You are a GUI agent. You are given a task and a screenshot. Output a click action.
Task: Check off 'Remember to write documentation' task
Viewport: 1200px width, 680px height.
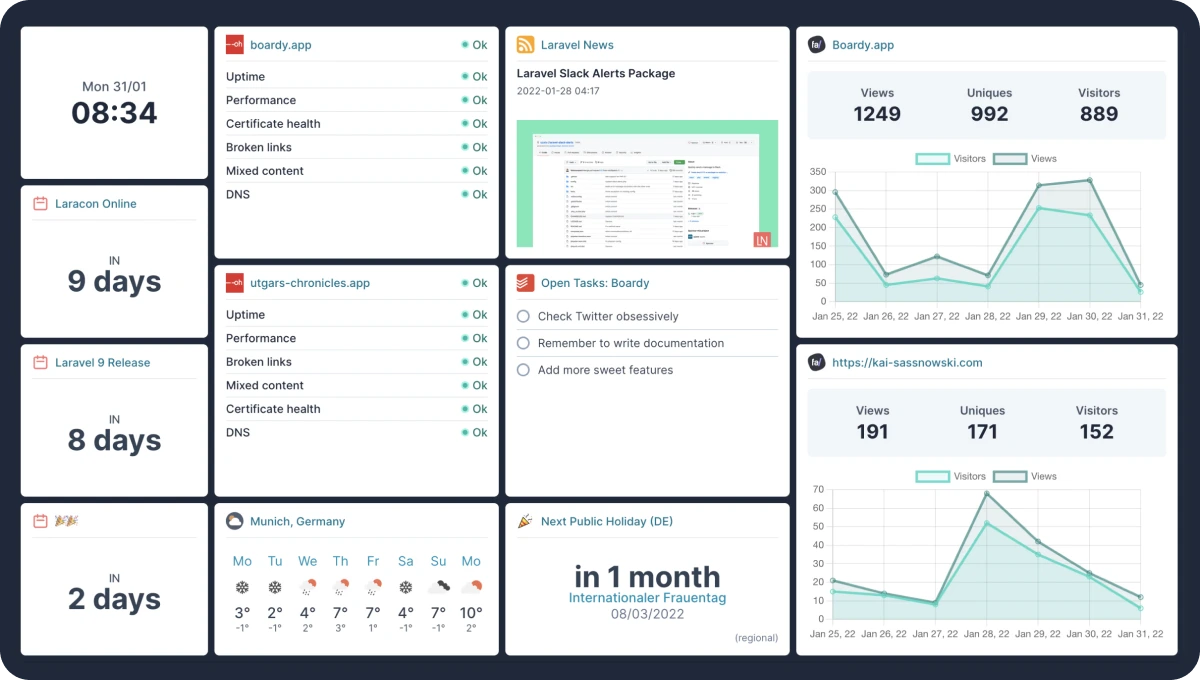(523, 343)
